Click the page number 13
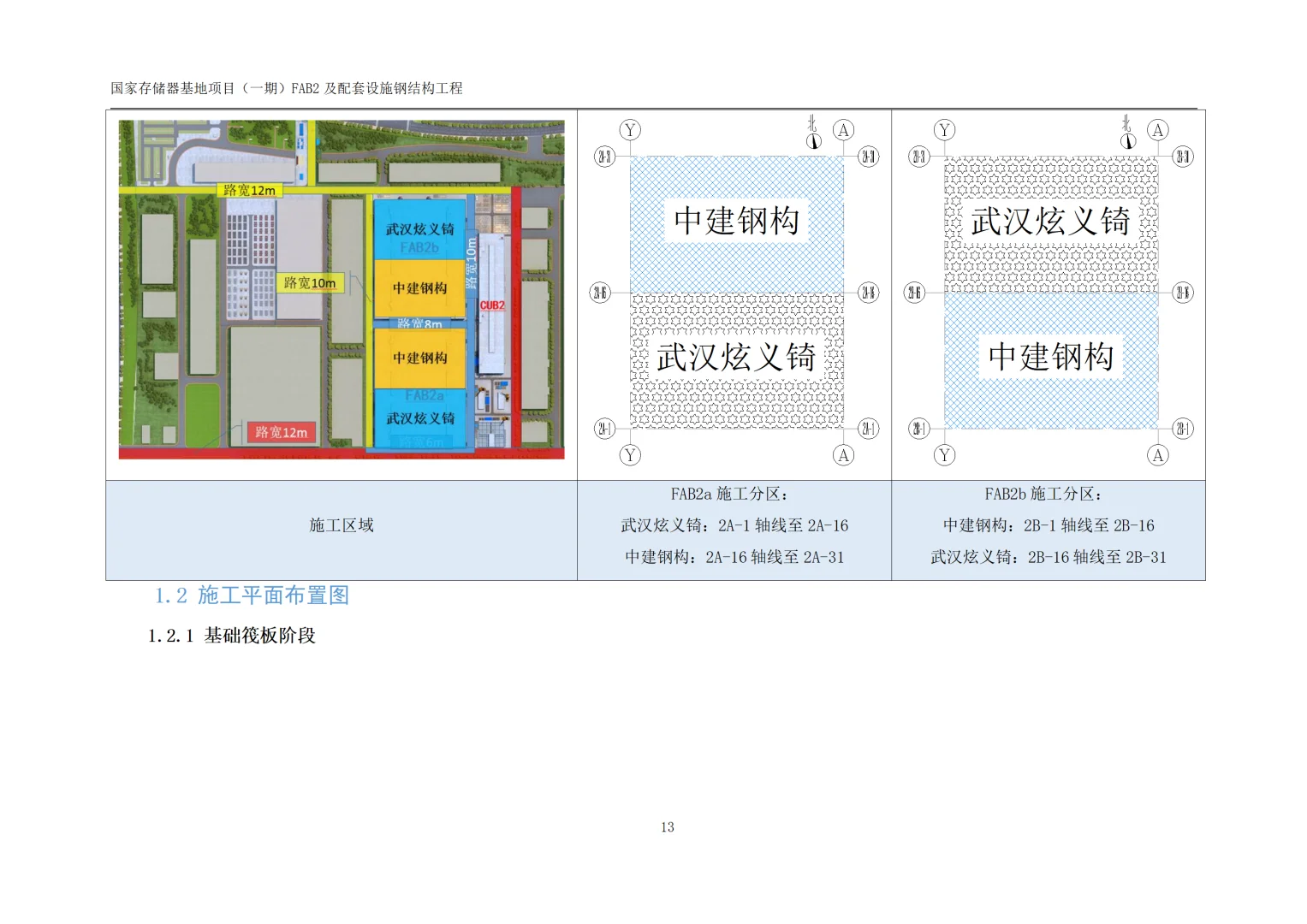Screen dimensions: 1307x924 coord(667,826)
